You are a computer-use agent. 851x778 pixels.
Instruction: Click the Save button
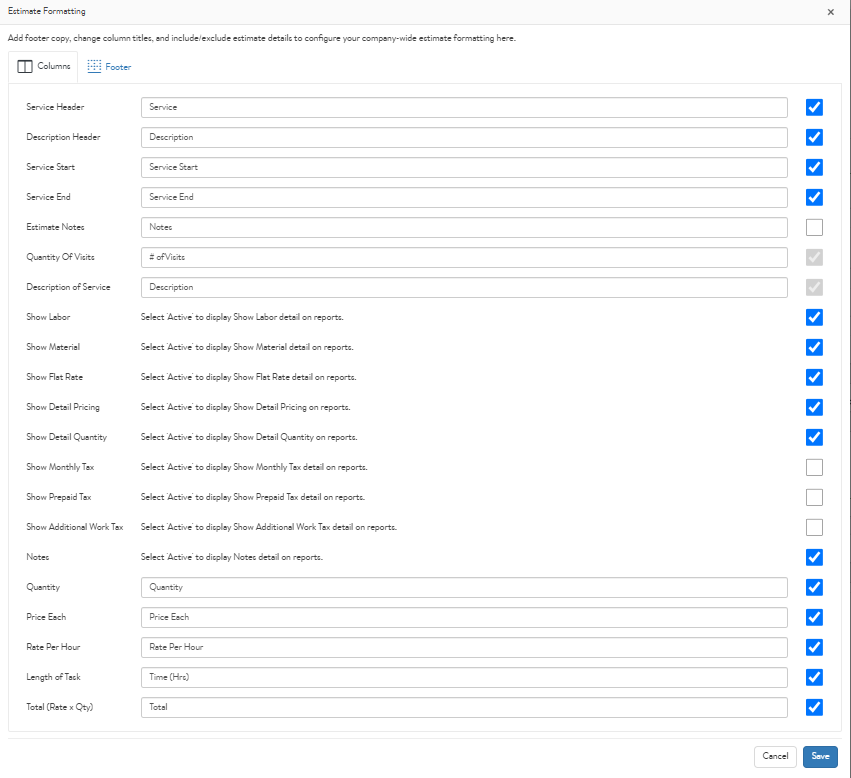[819, 756]
